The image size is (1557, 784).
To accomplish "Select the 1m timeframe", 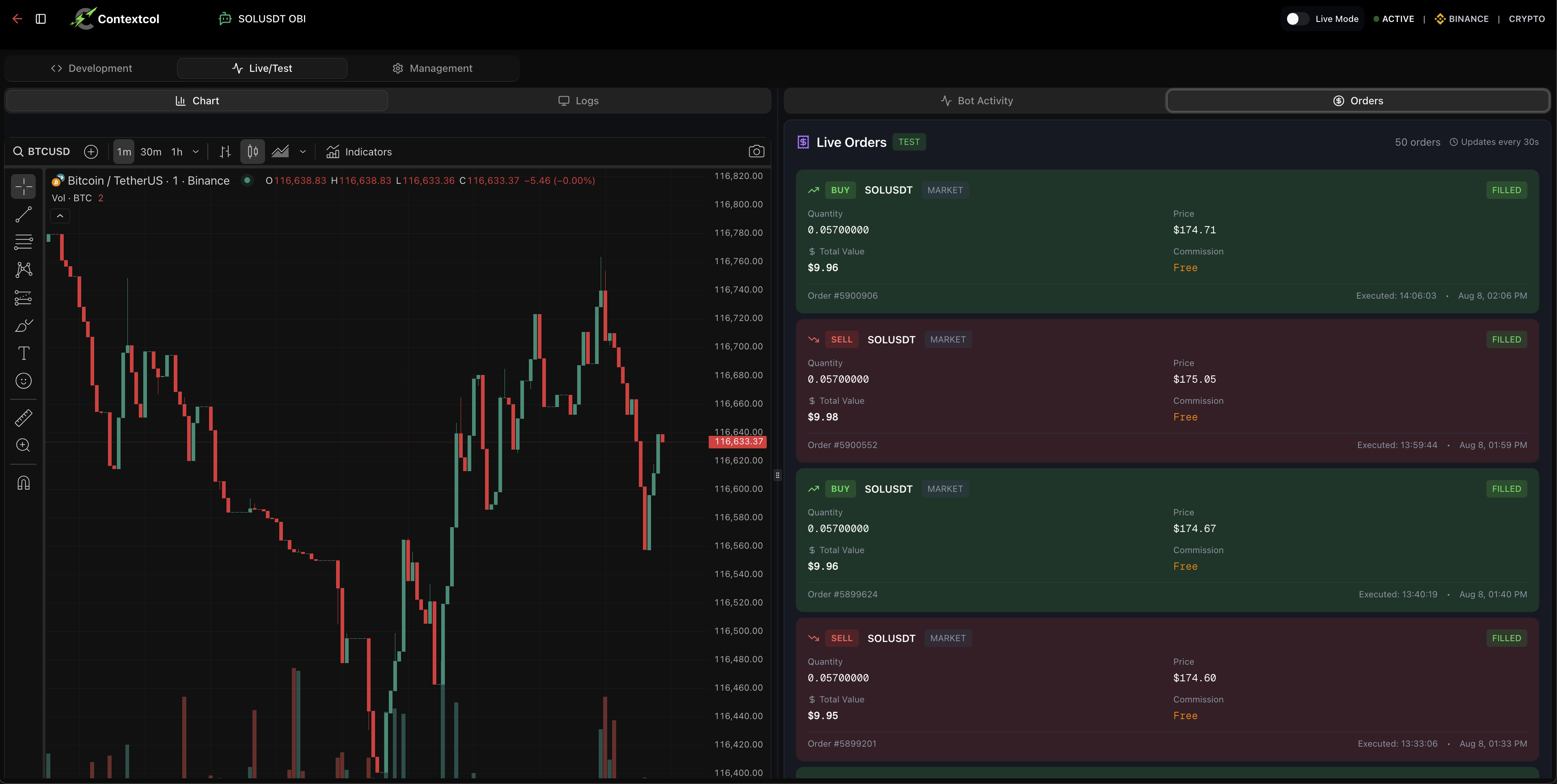I will [x=124, y=152].
